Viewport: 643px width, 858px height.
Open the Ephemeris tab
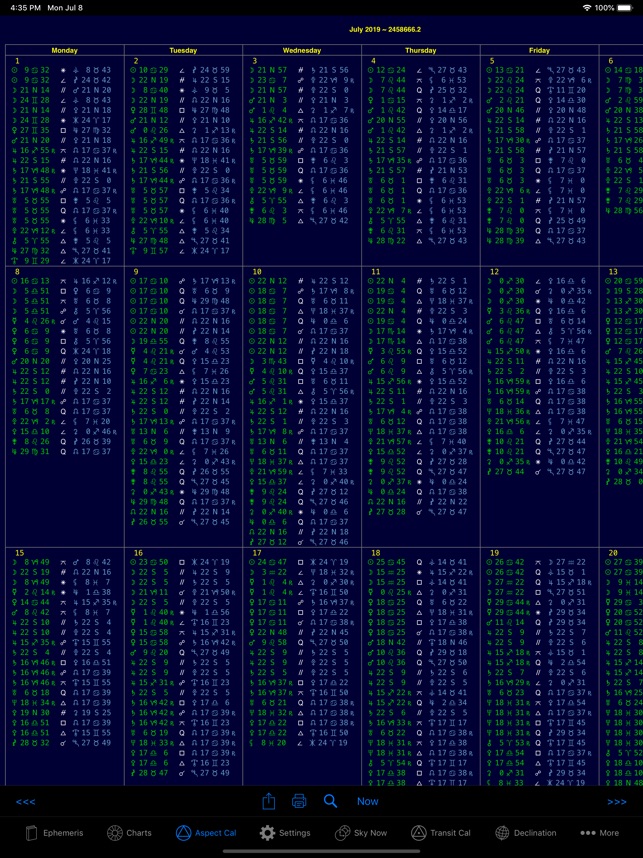[x=54, y=833]
